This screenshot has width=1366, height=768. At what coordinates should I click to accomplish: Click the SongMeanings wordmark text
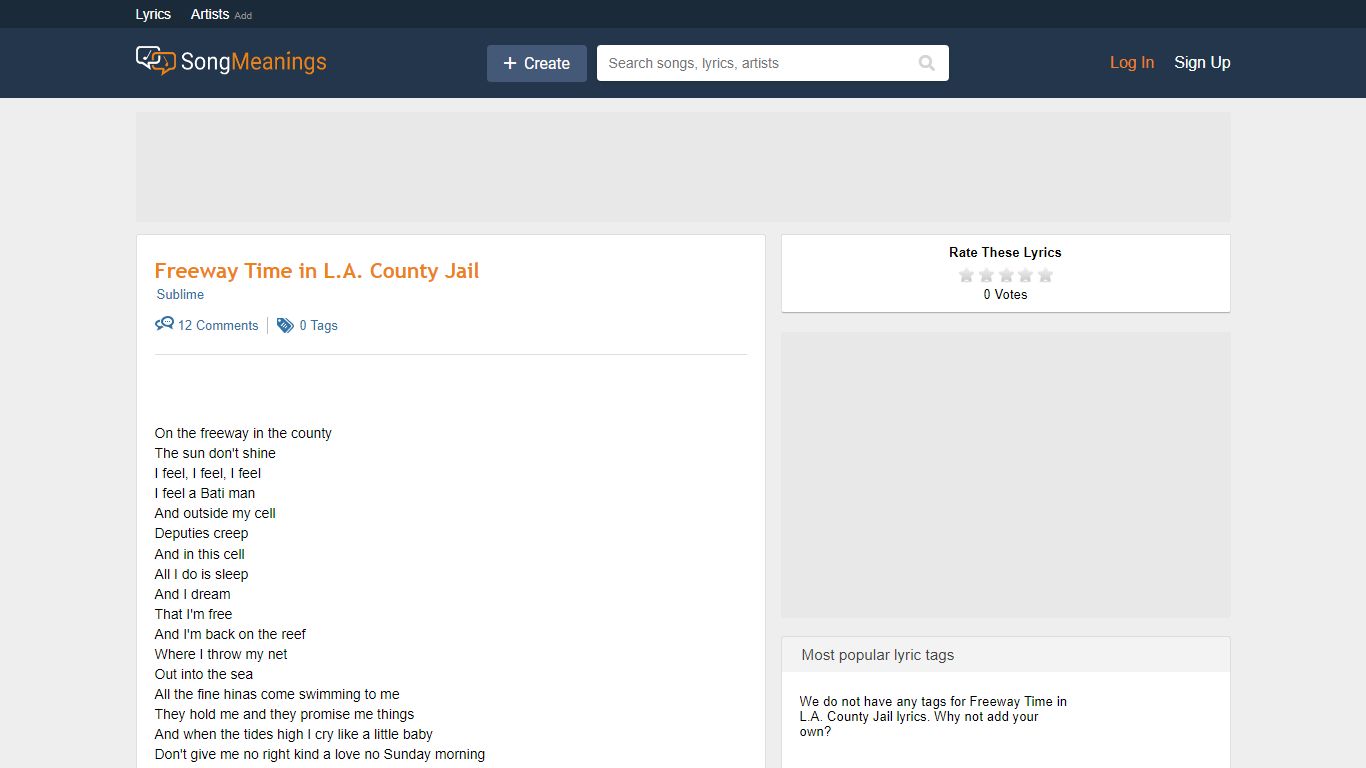point(253,62)
